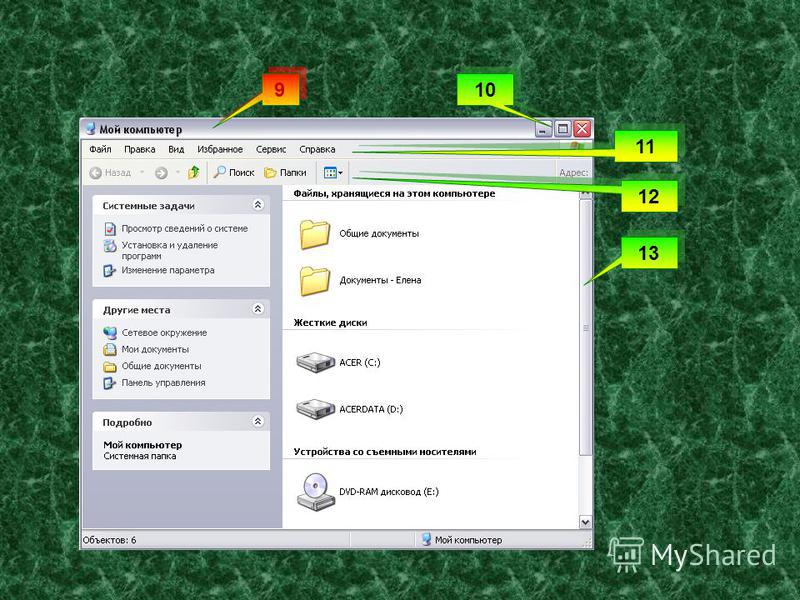Click the Назад back button
The width and height of the screenshot is (800, 600).
pyautogui.click(x=110, y=173)
